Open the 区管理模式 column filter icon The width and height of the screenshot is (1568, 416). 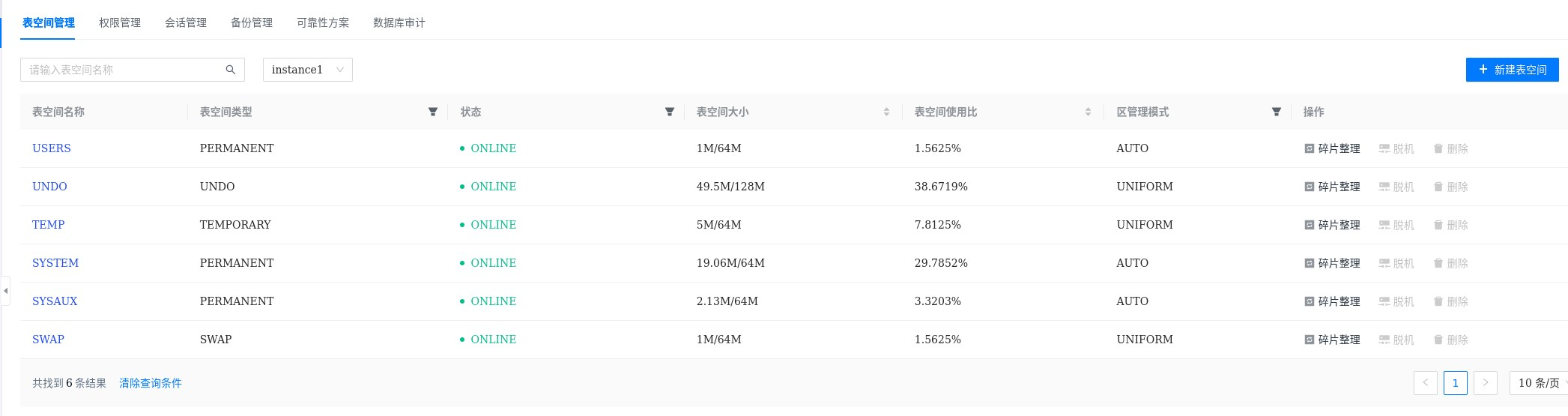pos(1276,112)
